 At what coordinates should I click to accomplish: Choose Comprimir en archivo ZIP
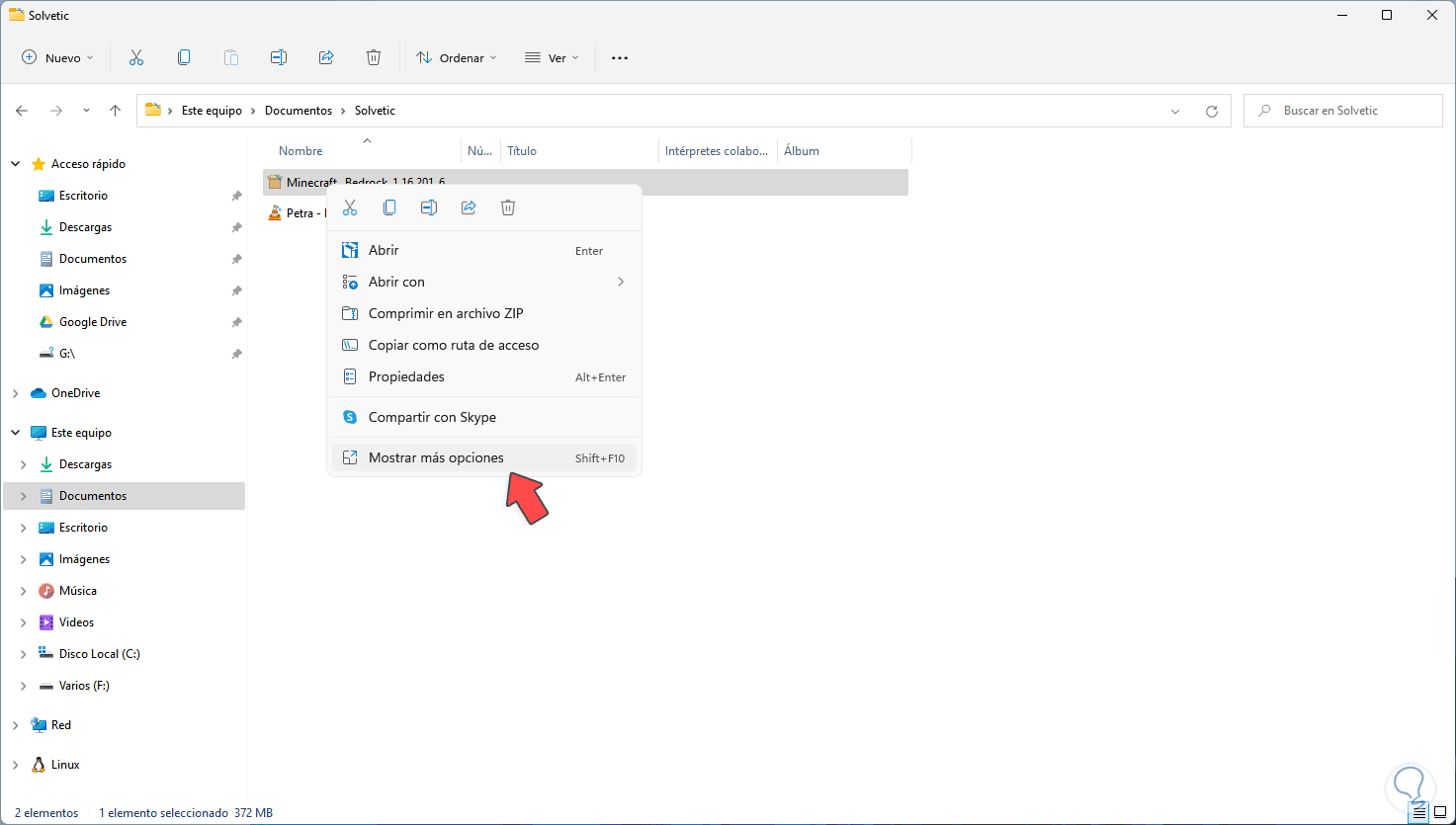(x=484, y=313)
